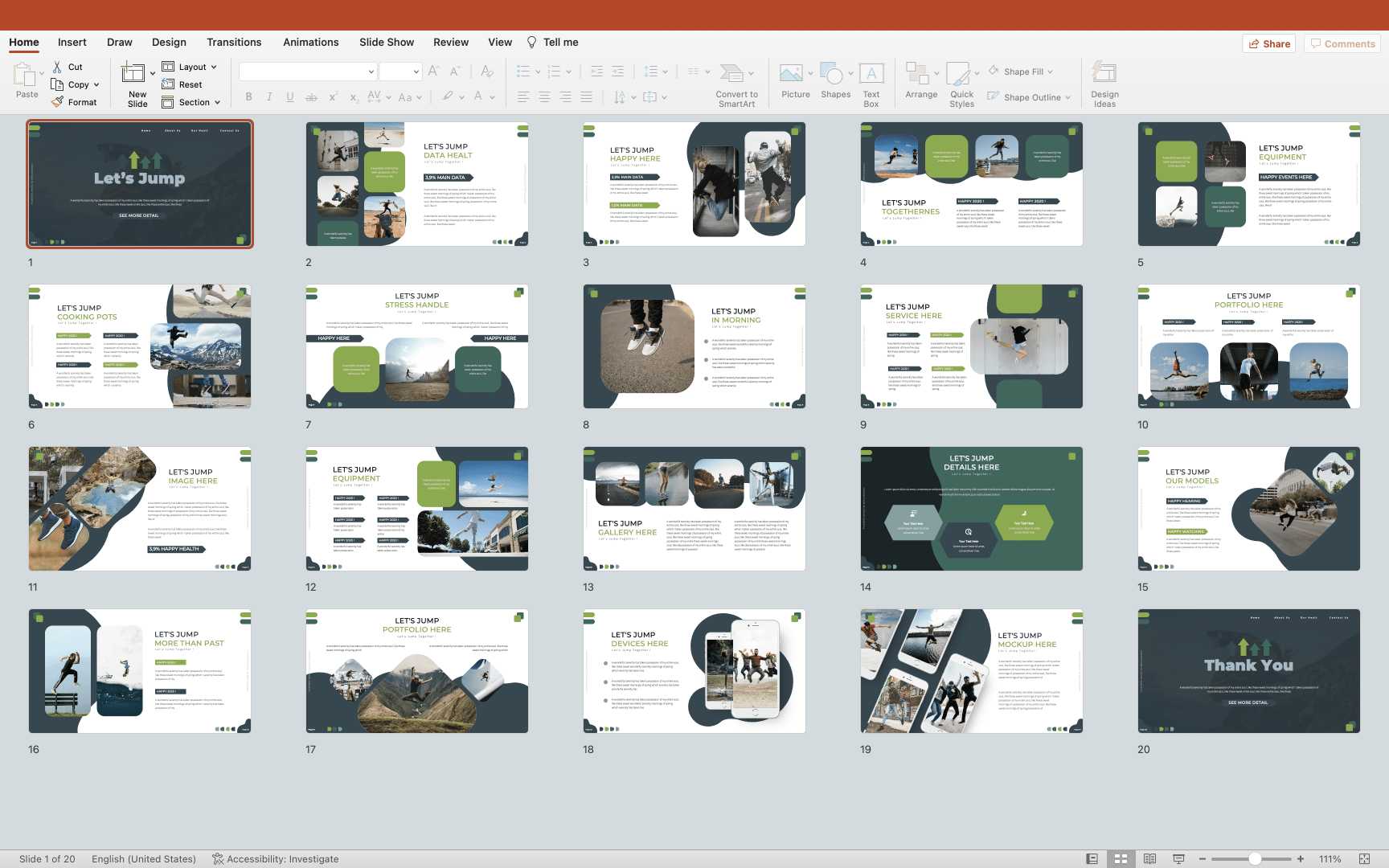Screen dimensions: 1389x868
Task: Insert a Picture from the ribbon
Action: [791, 74]
